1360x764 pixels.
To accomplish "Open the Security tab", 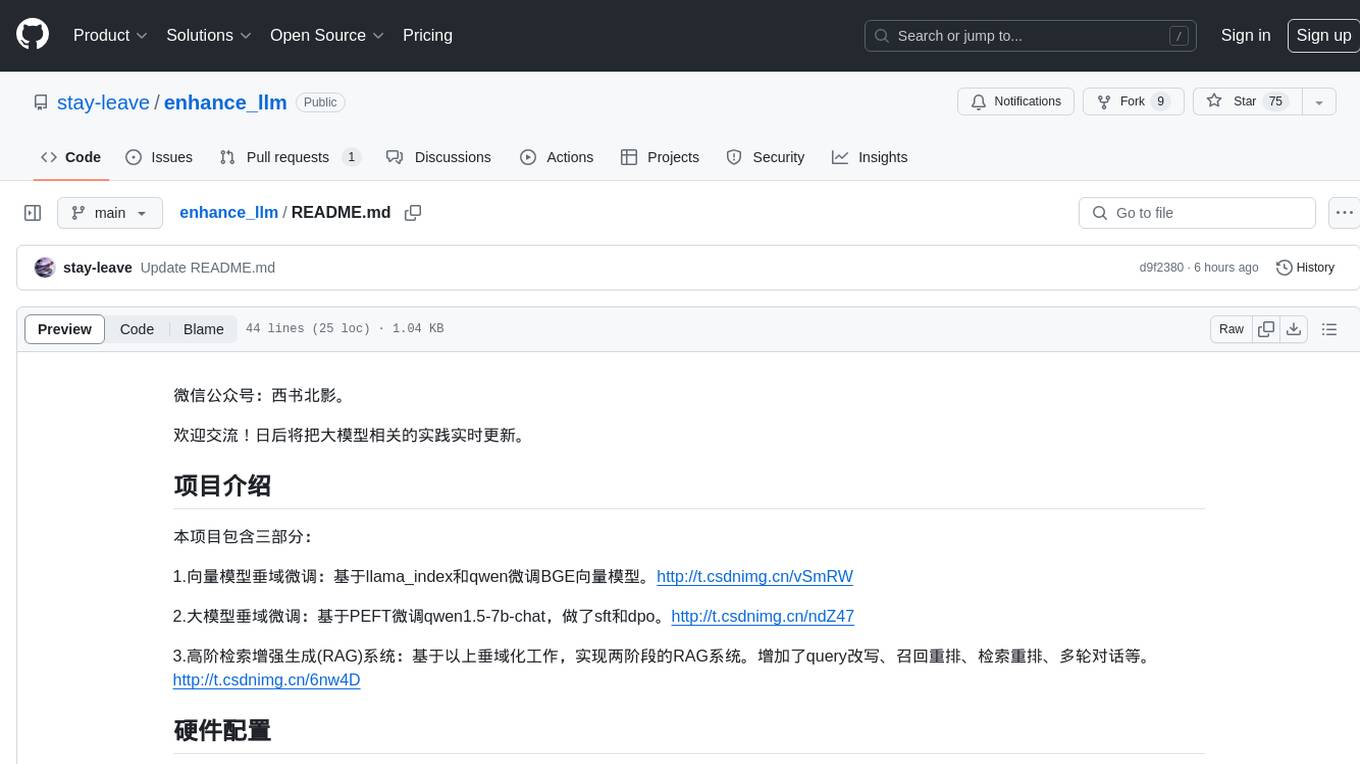I will [x=765, y=157].
